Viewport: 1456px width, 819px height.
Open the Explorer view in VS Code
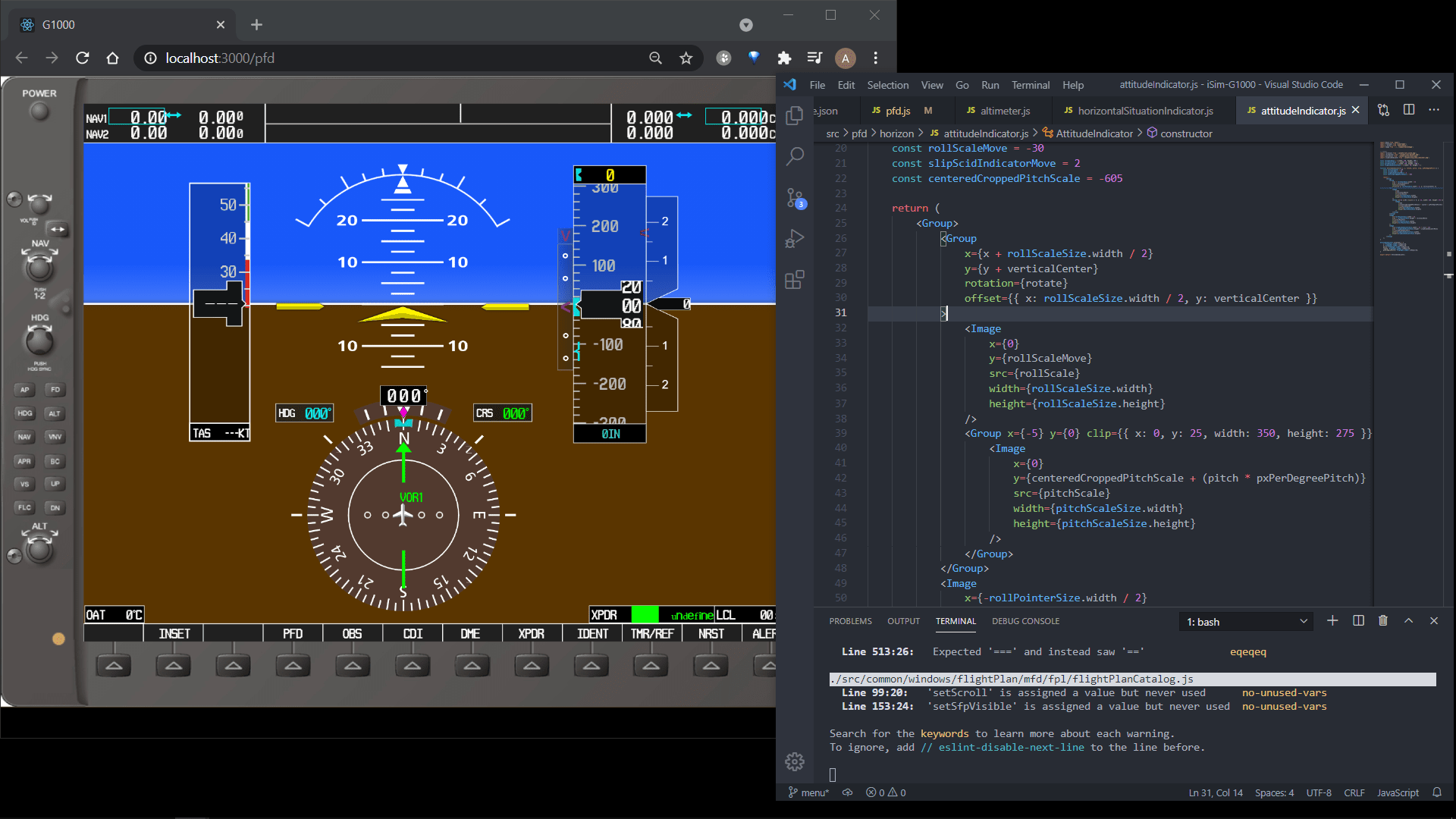tap(794, 115)
